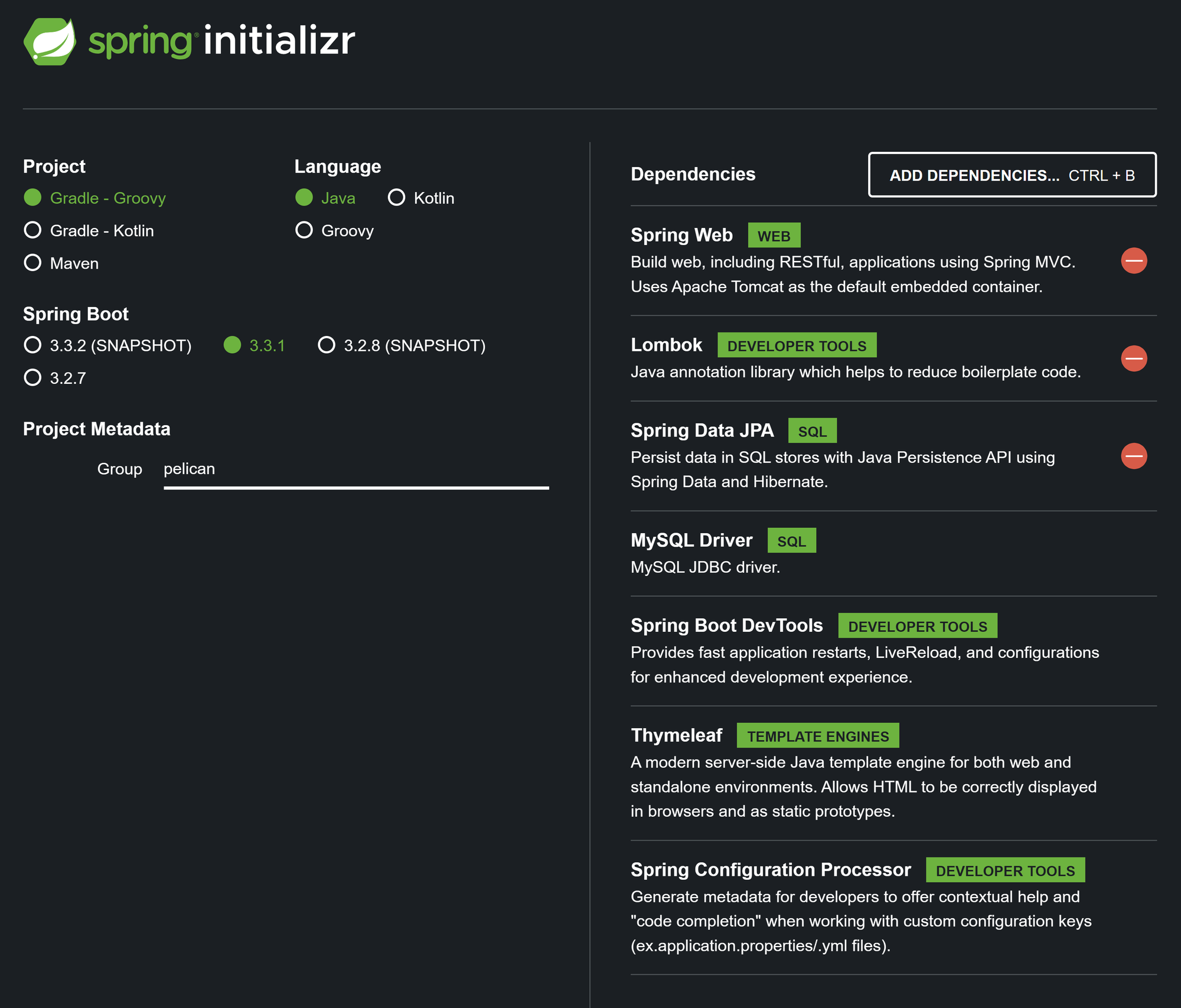Viewport: 1181px width, 1008px height.
Task: Click MySQL Driver's SQL tag badge
Action: click(791, 541)
